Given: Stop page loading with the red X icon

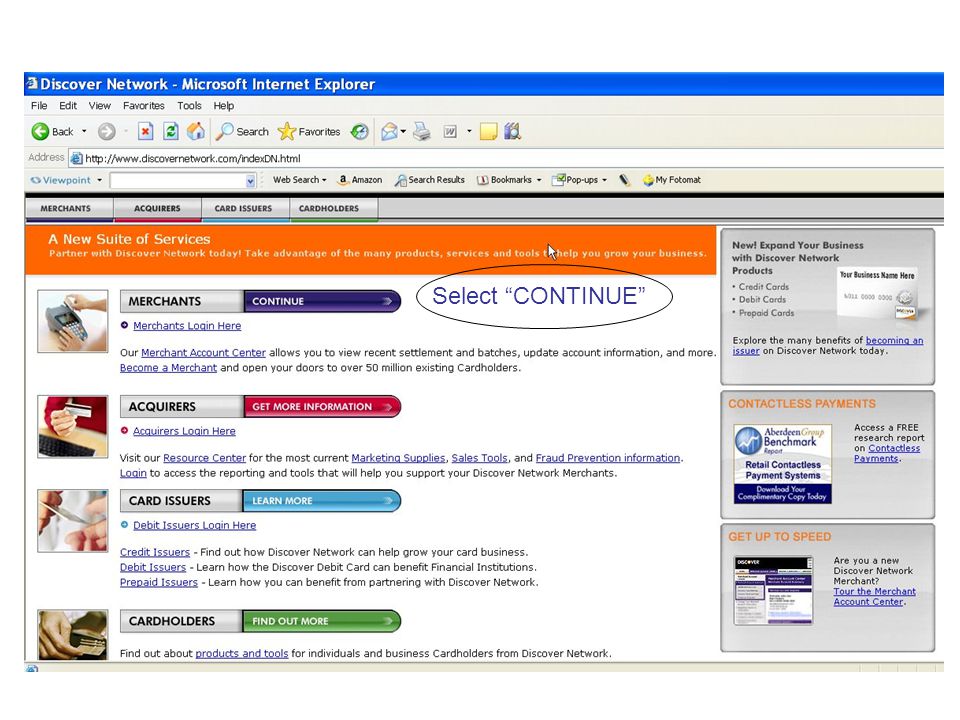Looking at the screenshot, I should coord(145,132).
